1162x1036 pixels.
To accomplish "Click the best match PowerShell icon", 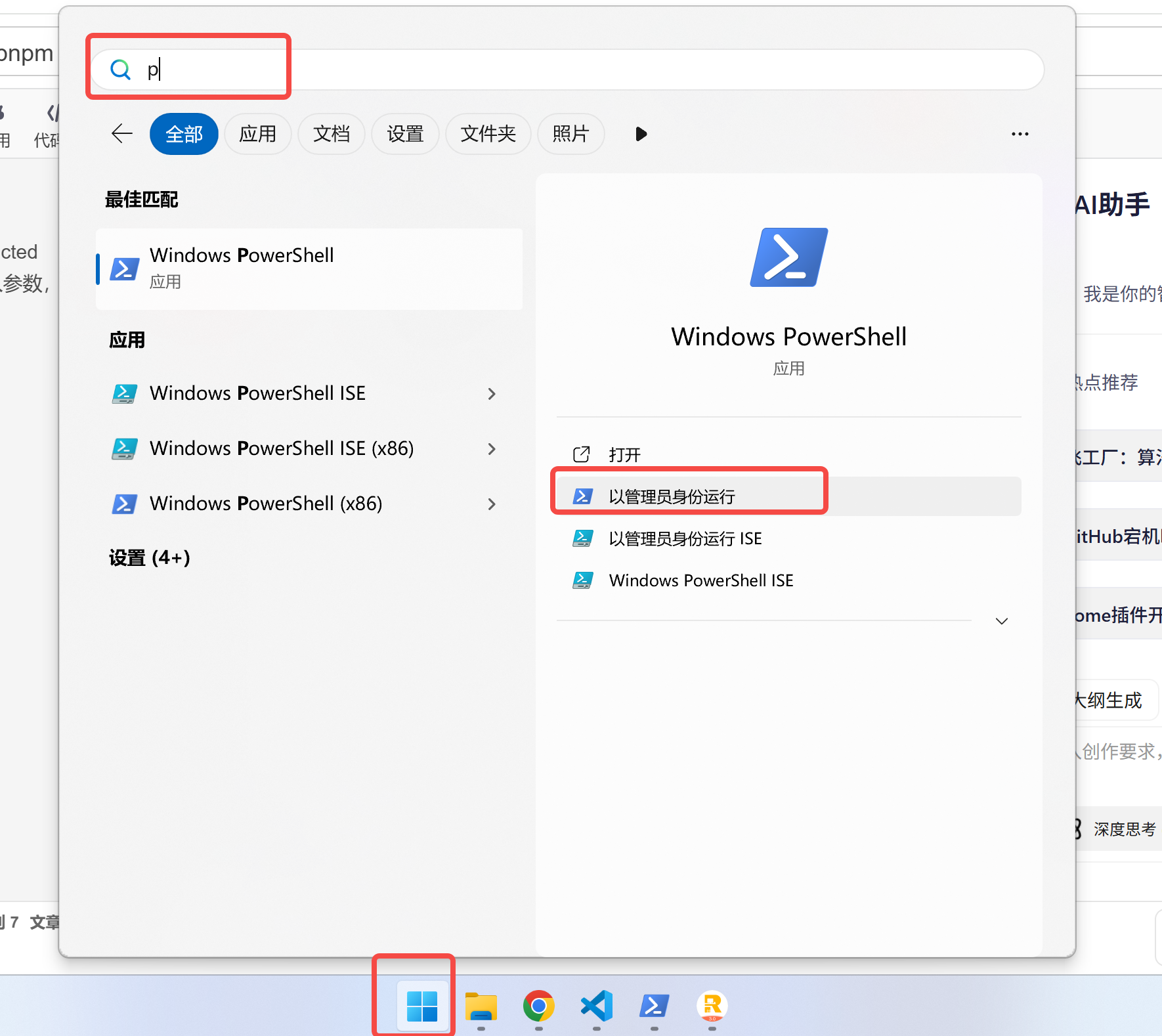I will 125,269.
